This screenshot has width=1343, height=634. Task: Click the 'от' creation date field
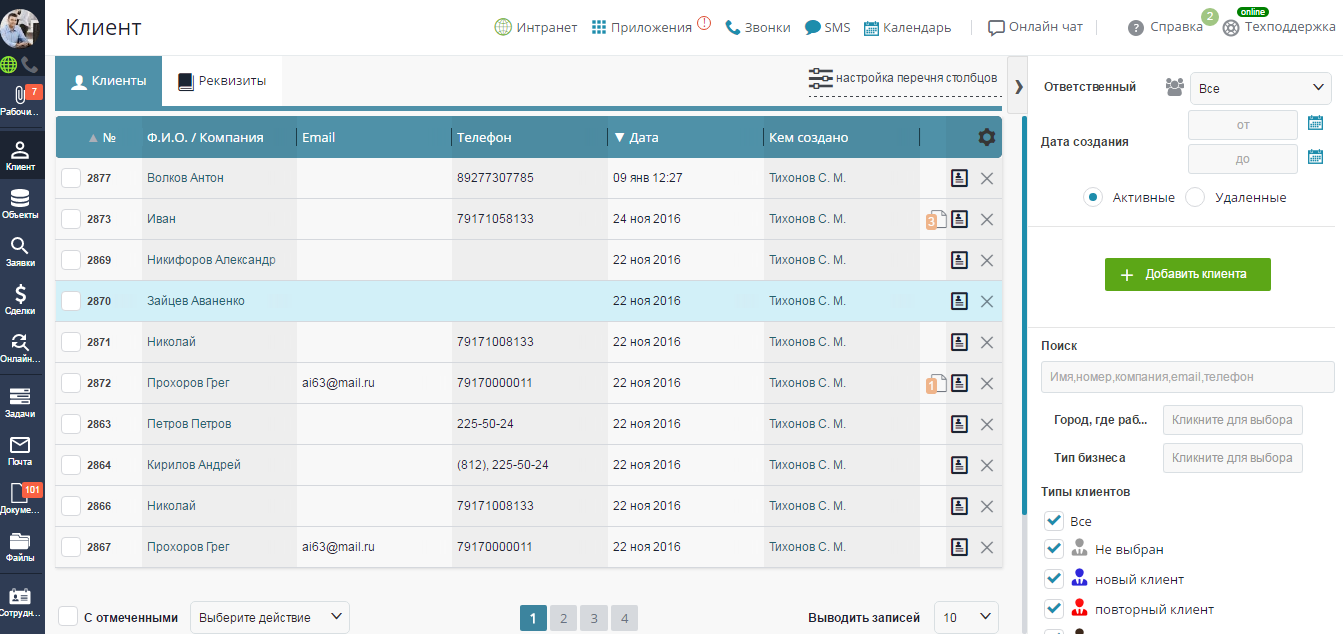pos(1243,125)
